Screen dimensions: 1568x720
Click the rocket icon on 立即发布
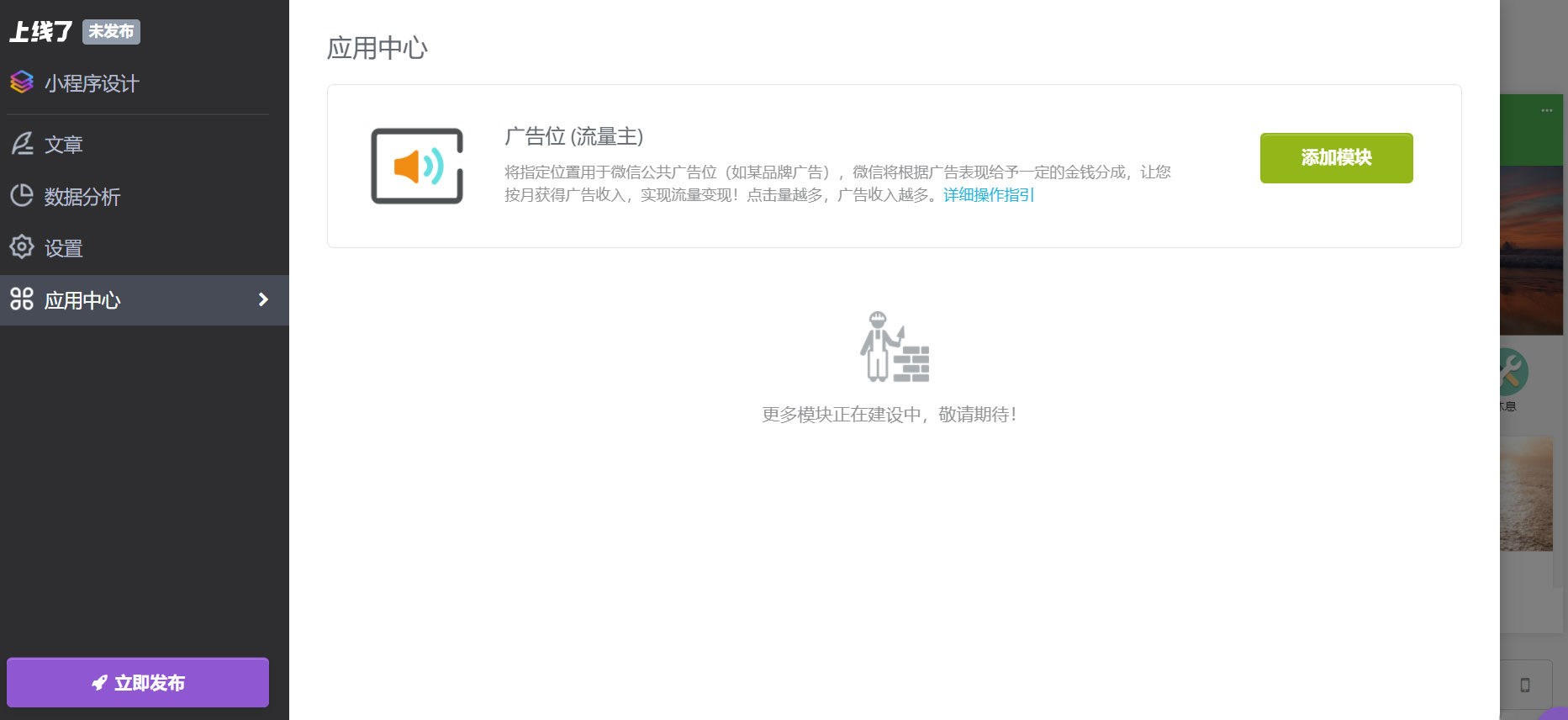coord(100,683)
